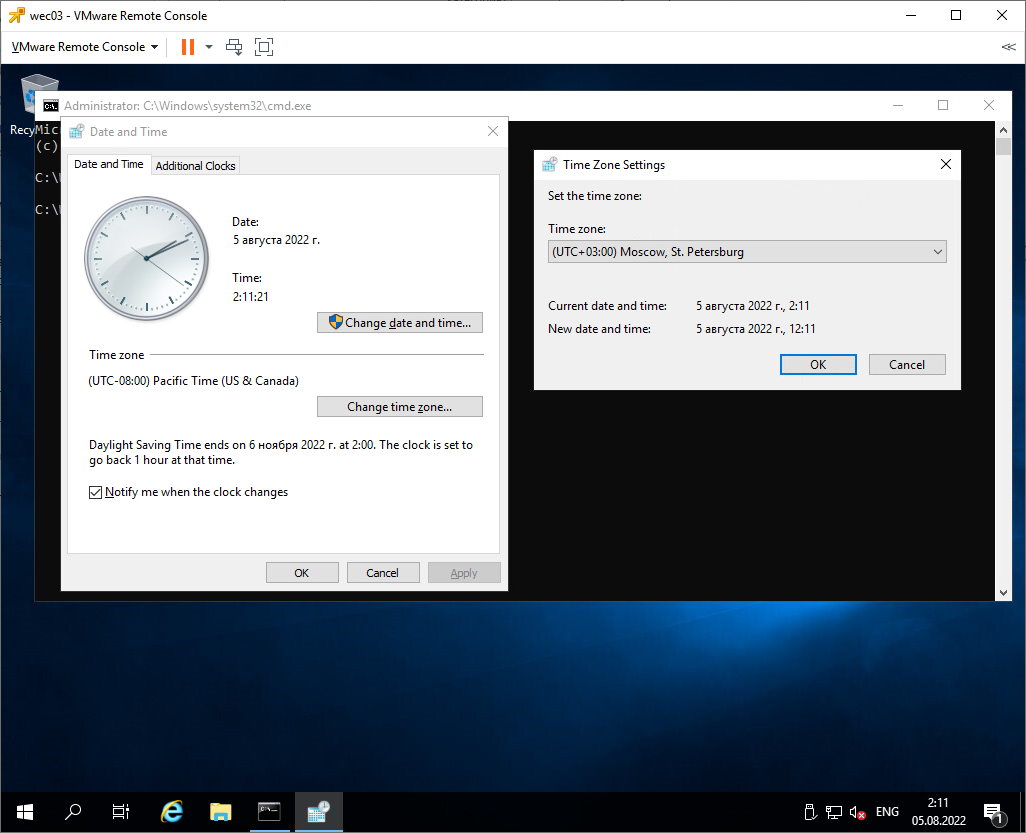The width and height of the screenshot is (1026, 833).
Task: Open the Windows Start menu
Action: (25, 812)
